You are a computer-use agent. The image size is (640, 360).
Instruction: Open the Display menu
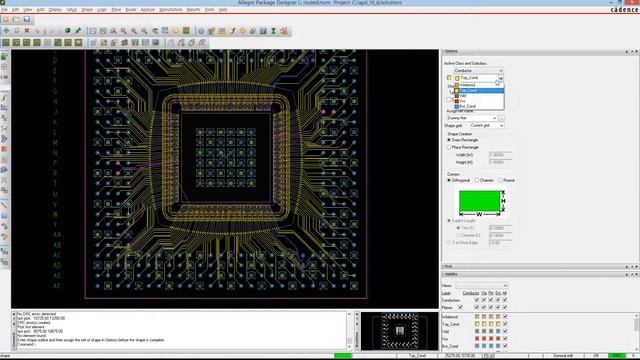click(55, 9)
